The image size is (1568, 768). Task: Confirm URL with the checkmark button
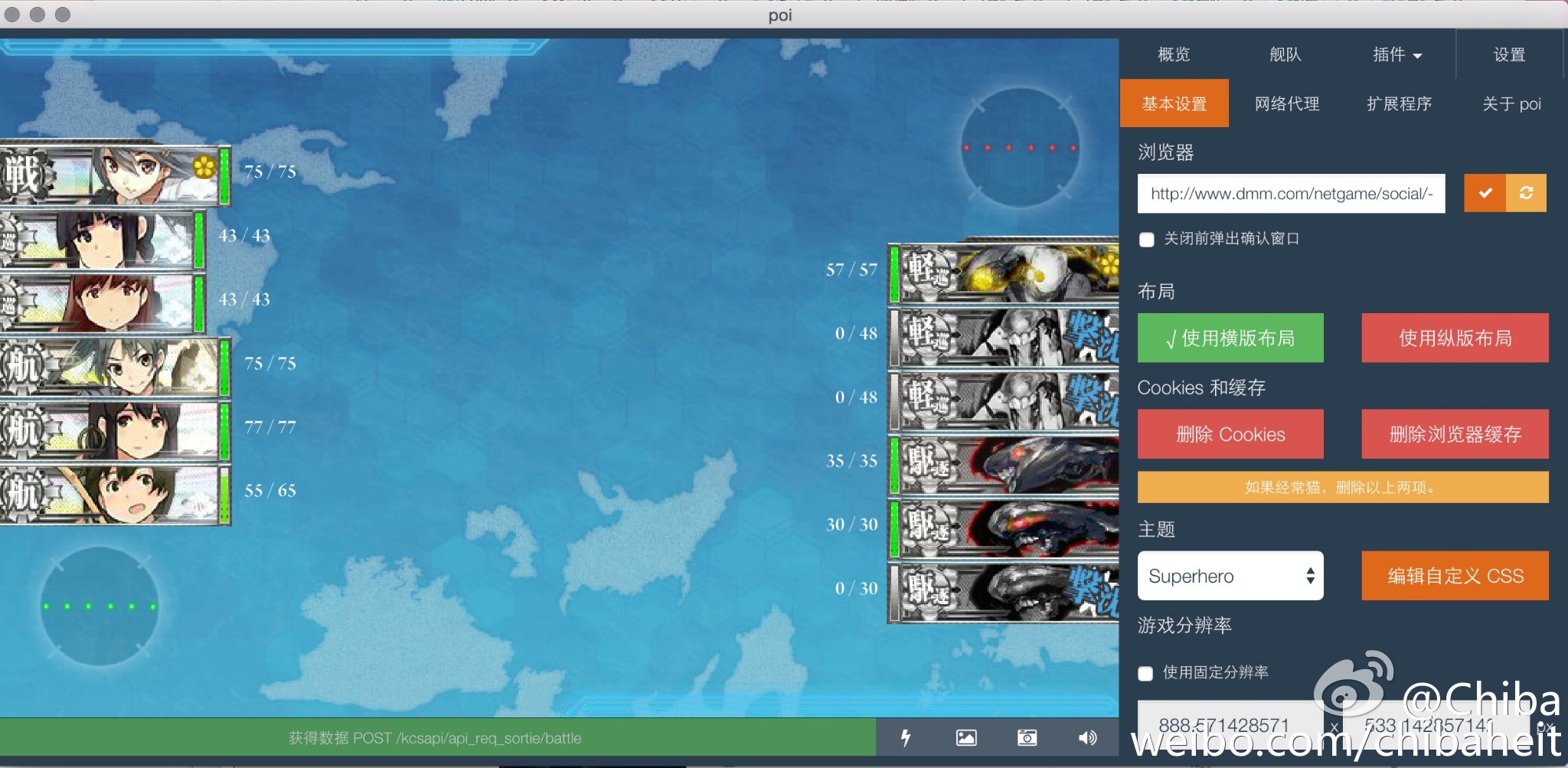coord(1485,193)
